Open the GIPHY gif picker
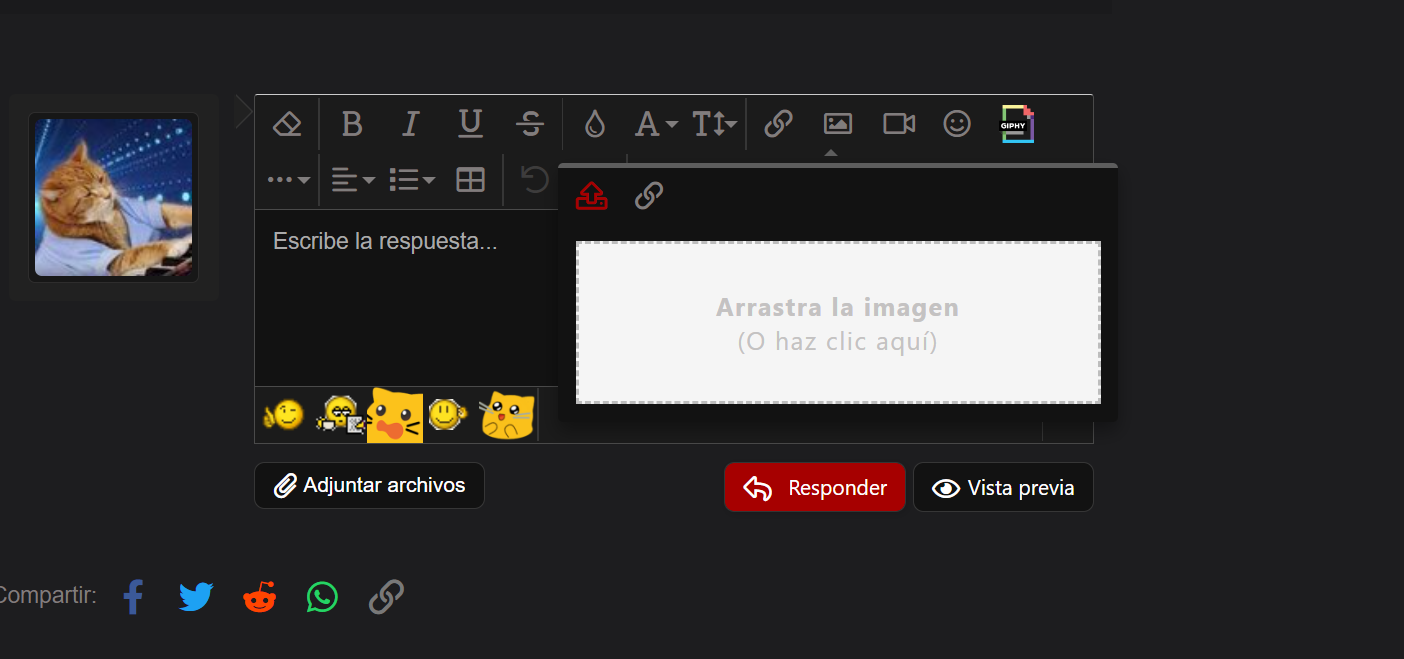 [x=1018, y=124]
